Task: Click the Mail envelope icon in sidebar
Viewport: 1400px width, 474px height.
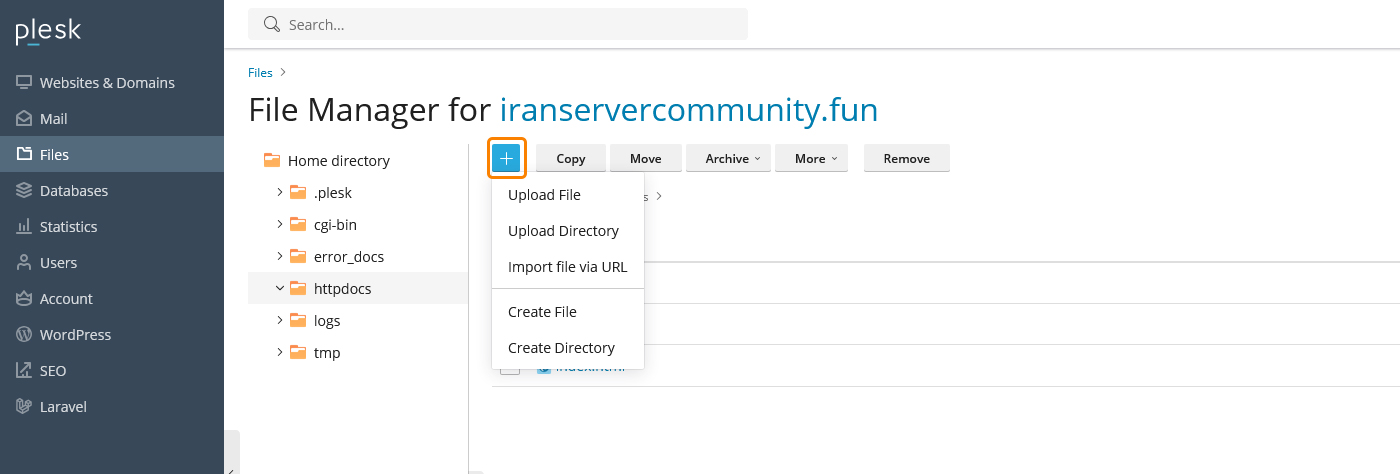Action: (24, 119)
